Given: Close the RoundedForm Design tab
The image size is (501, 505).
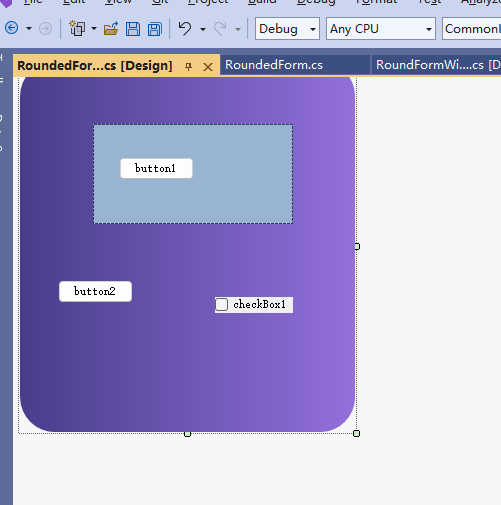Looking at the screenshot, I should click(x=208, y=67).
